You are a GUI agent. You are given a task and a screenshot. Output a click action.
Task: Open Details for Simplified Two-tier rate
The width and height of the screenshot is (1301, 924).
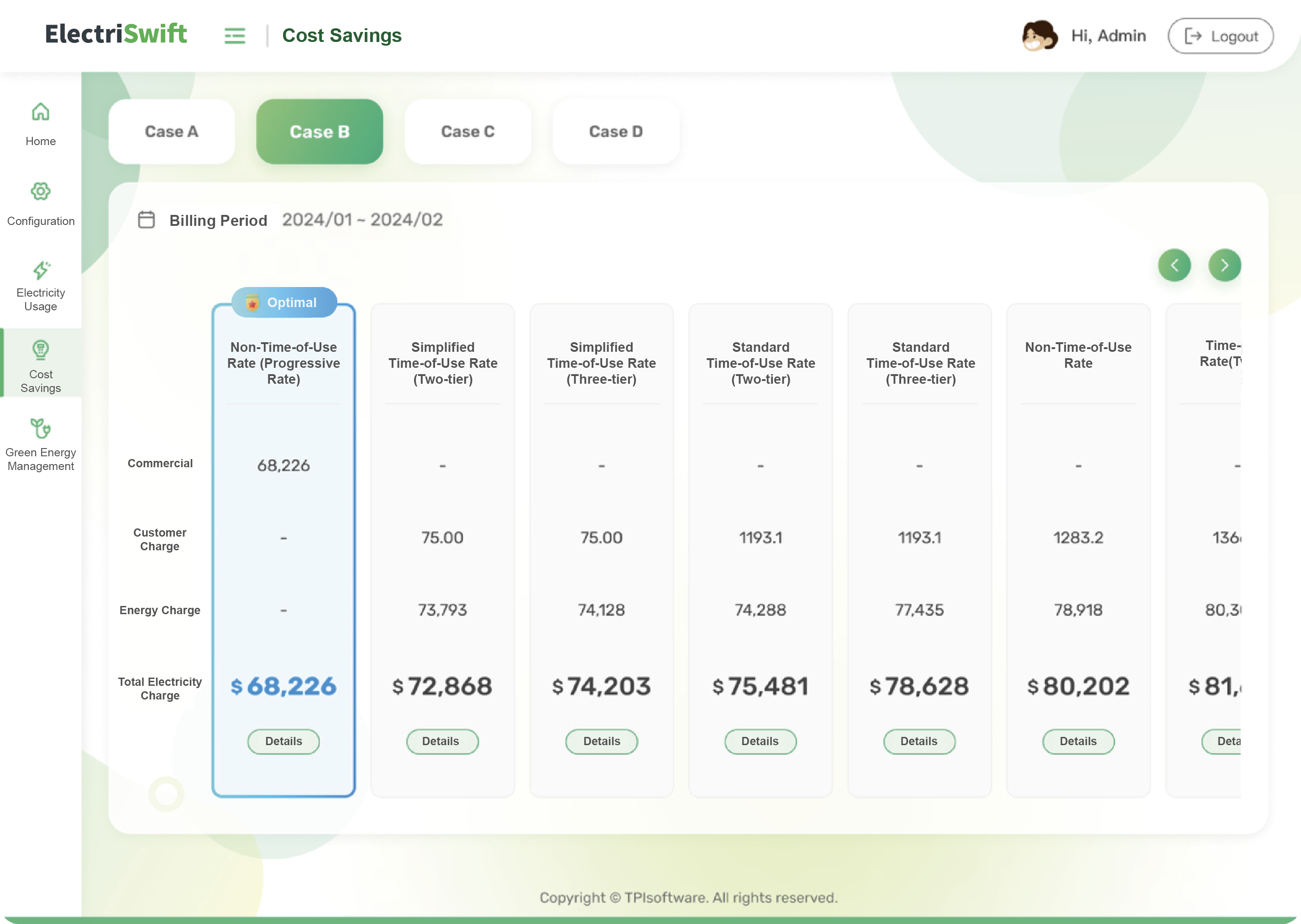(x=442, y=741)
